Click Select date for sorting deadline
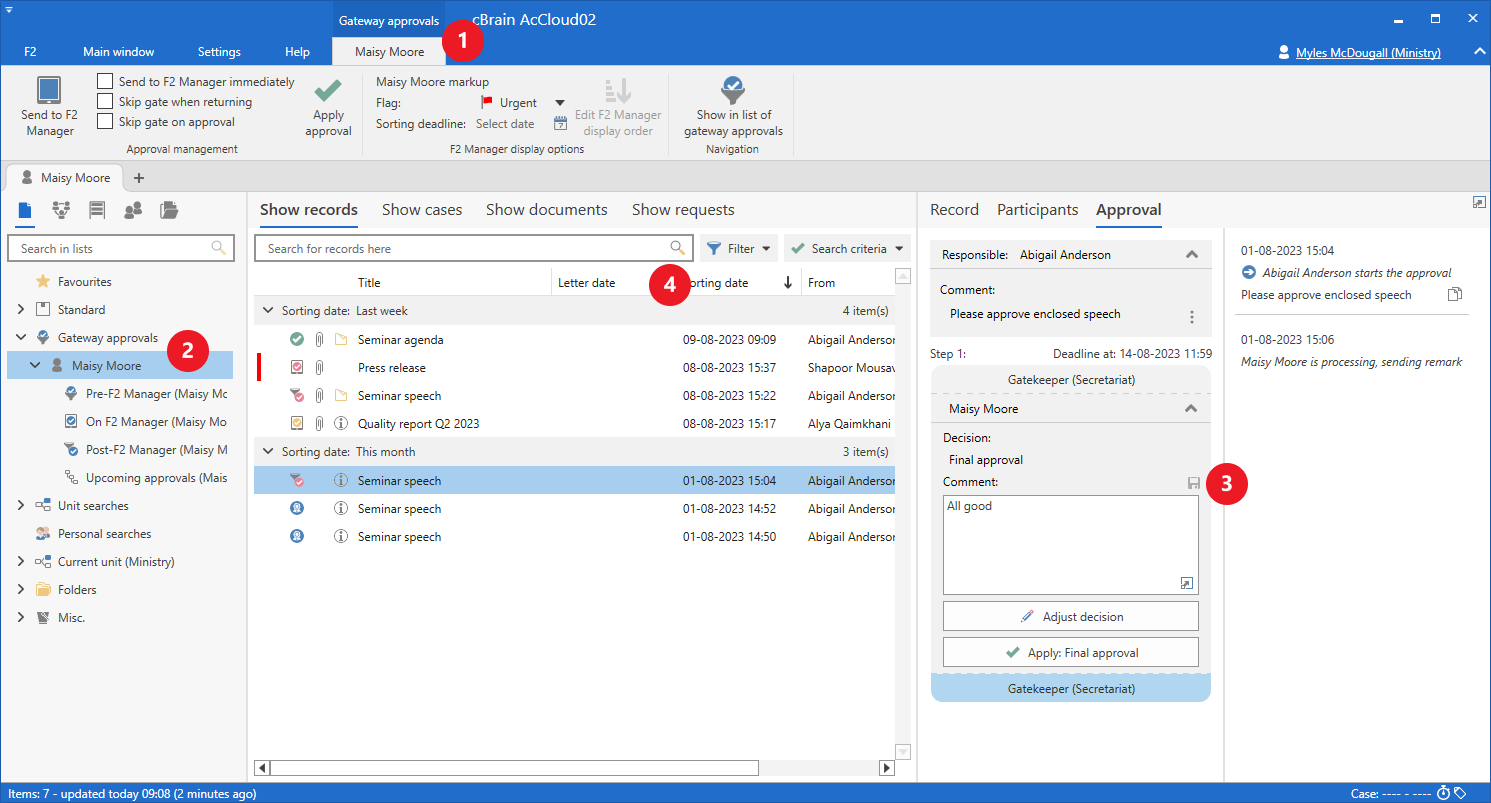Screen dimensions: 1491x803 pos(505,124)
